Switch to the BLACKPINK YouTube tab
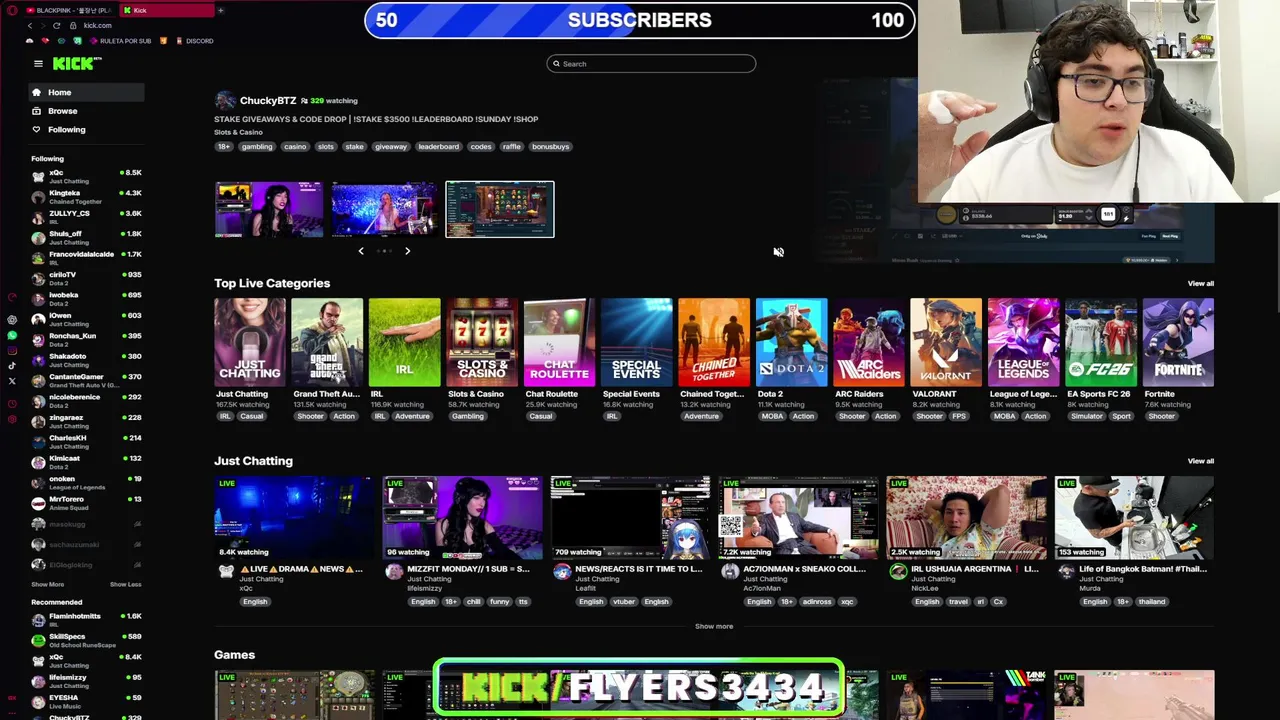 [x=68, y=10]
